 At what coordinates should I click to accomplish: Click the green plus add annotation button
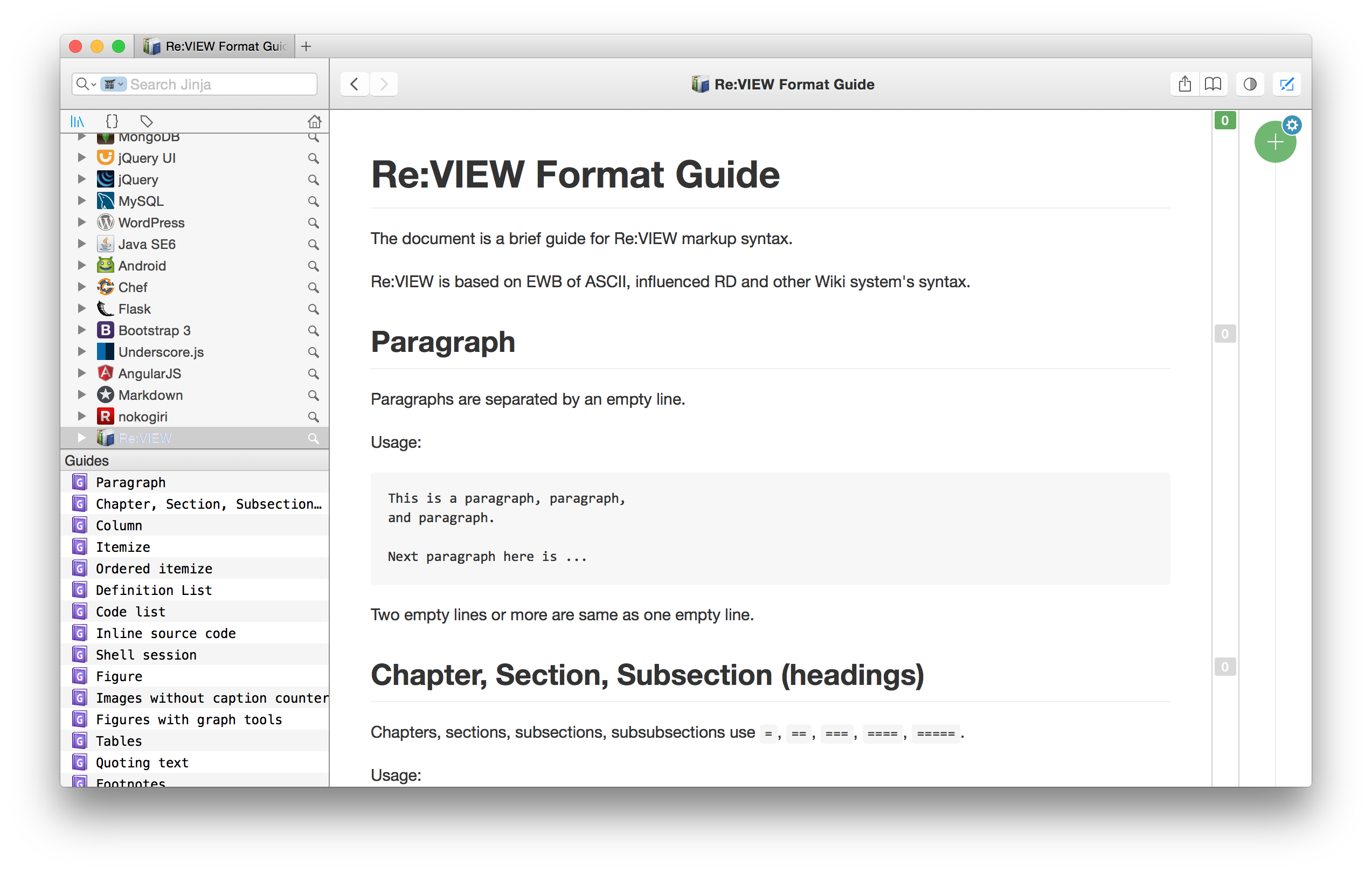pyautogui.click(x=1274, y=142)
